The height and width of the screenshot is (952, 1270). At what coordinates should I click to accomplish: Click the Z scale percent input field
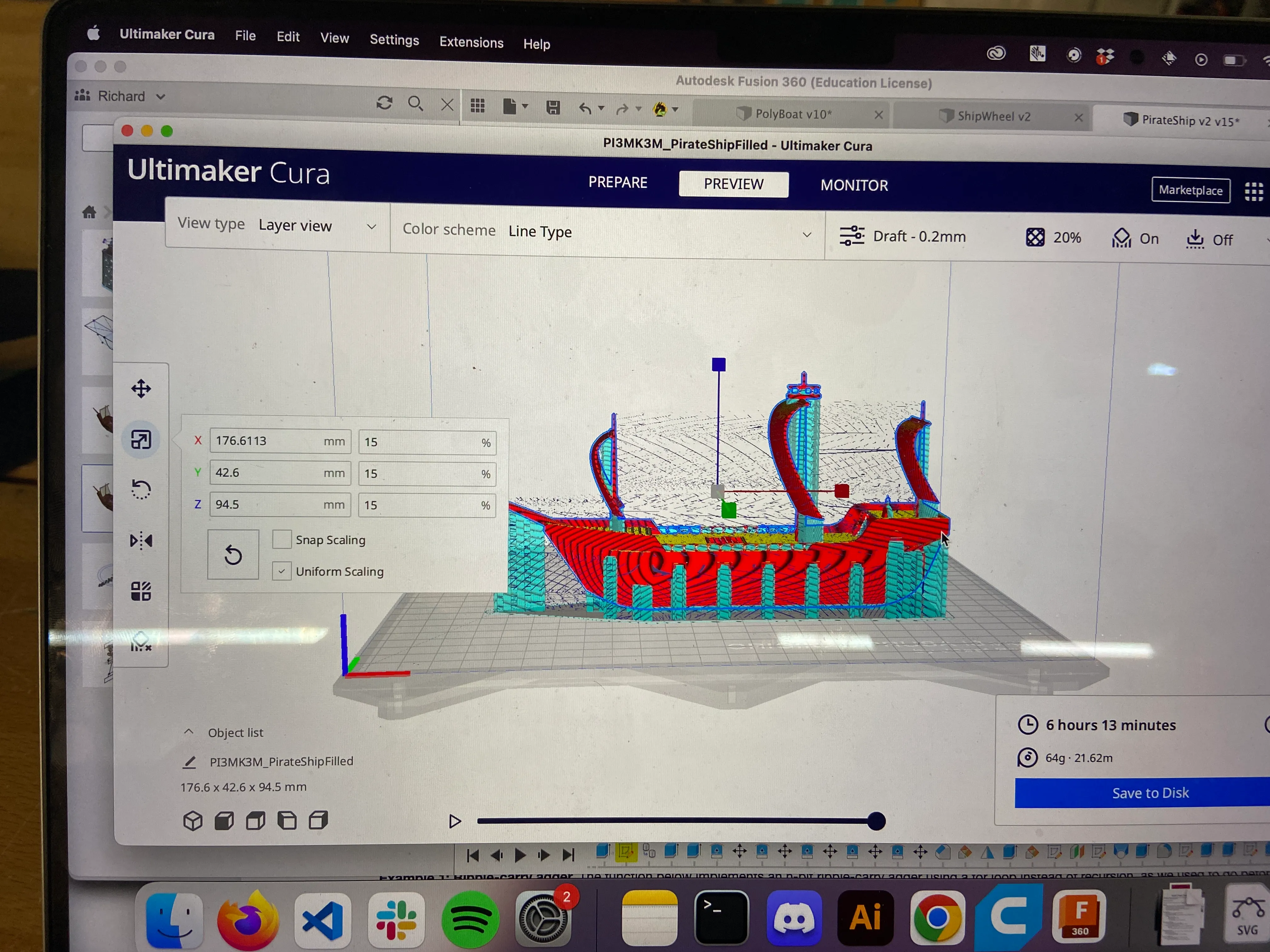coord(427,505)
